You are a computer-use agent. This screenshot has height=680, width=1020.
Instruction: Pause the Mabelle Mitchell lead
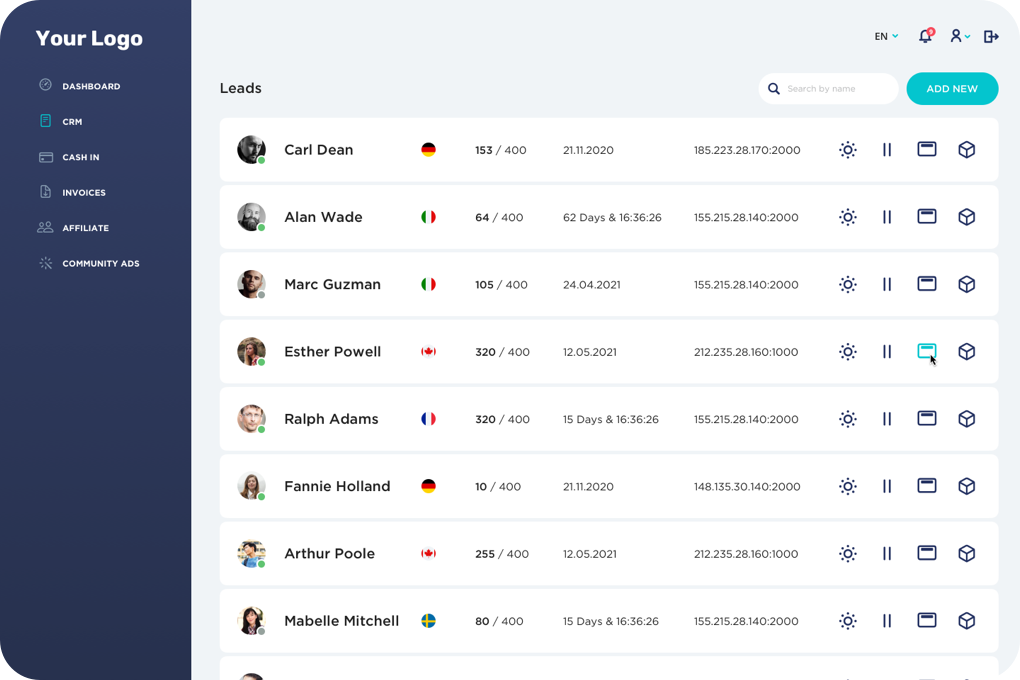(887, 621)
